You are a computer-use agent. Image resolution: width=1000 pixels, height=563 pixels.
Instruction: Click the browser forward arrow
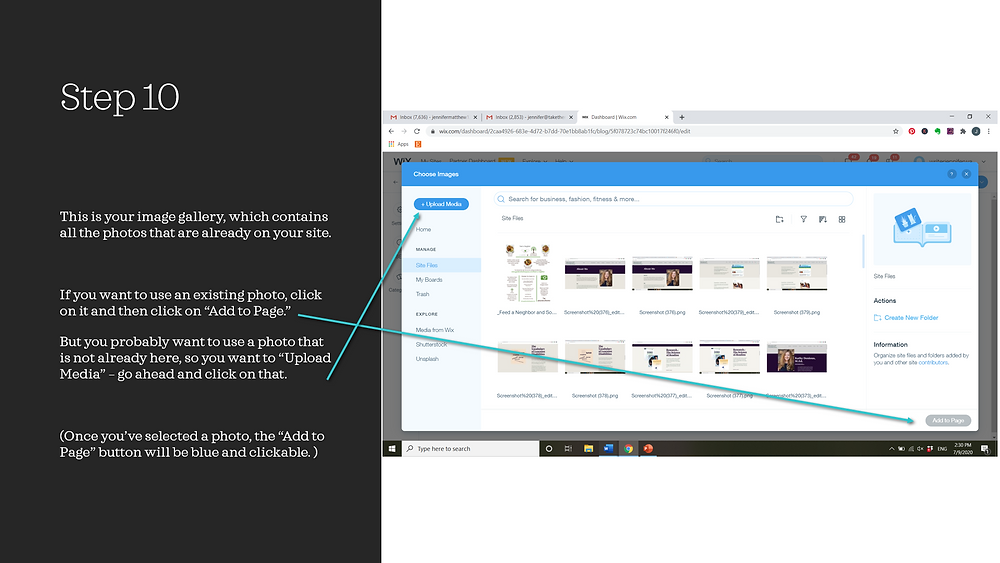(x=404, y=131)
